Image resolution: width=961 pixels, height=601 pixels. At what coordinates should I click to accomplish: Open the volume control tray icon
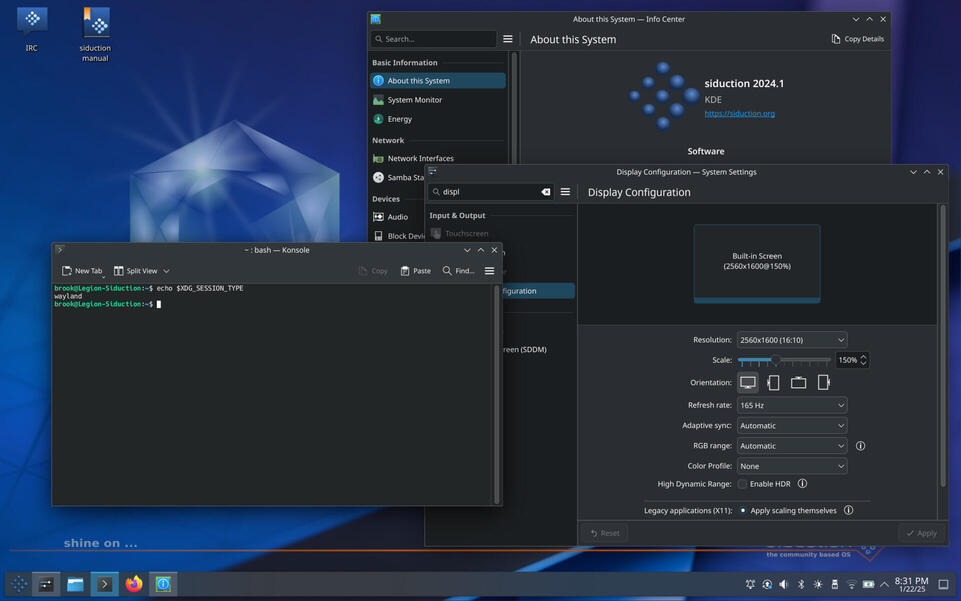(x=784, y=584)
